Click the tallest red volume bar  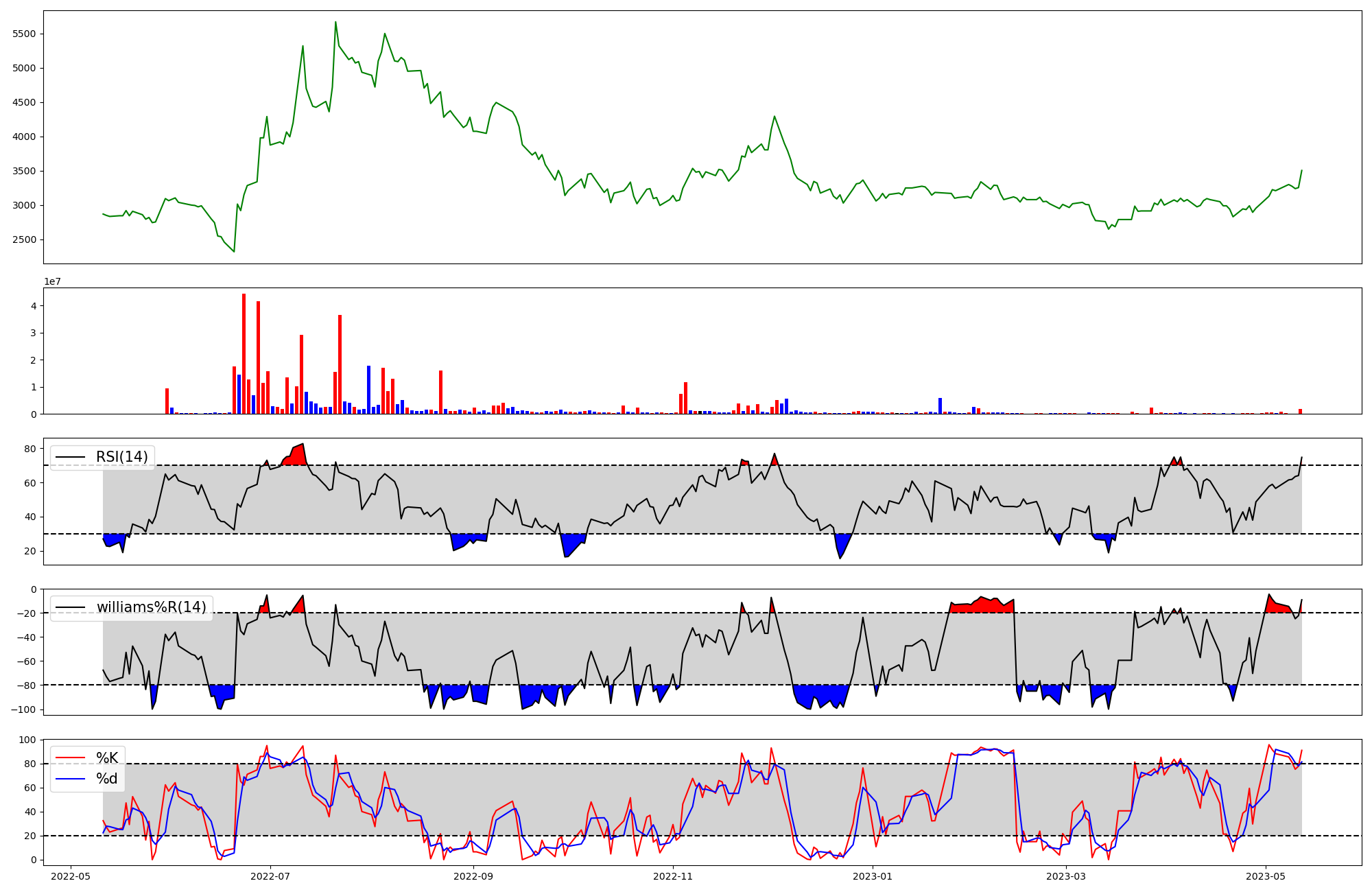click(x=244, y=353)
